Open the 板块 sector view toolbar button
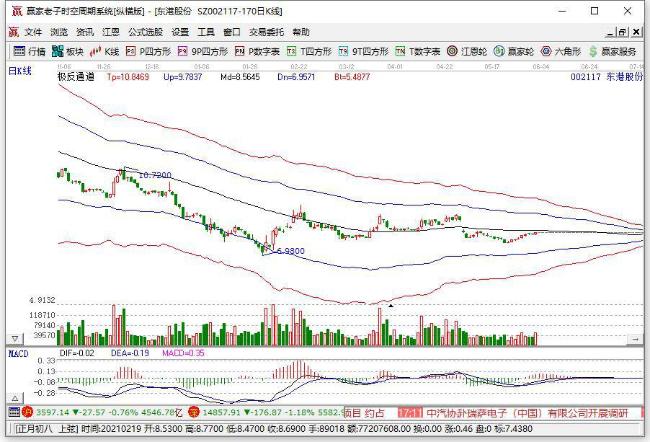 (68, 51)
